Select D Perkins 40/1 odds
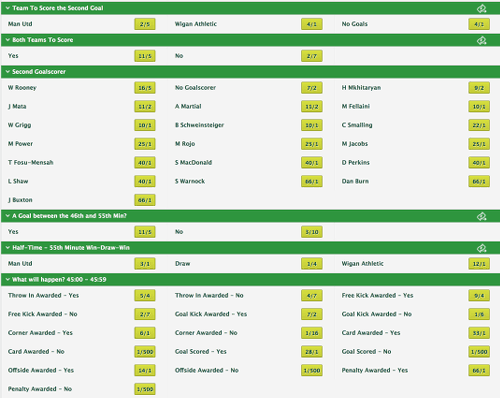 pyautogui.click(x=479, y=163)
